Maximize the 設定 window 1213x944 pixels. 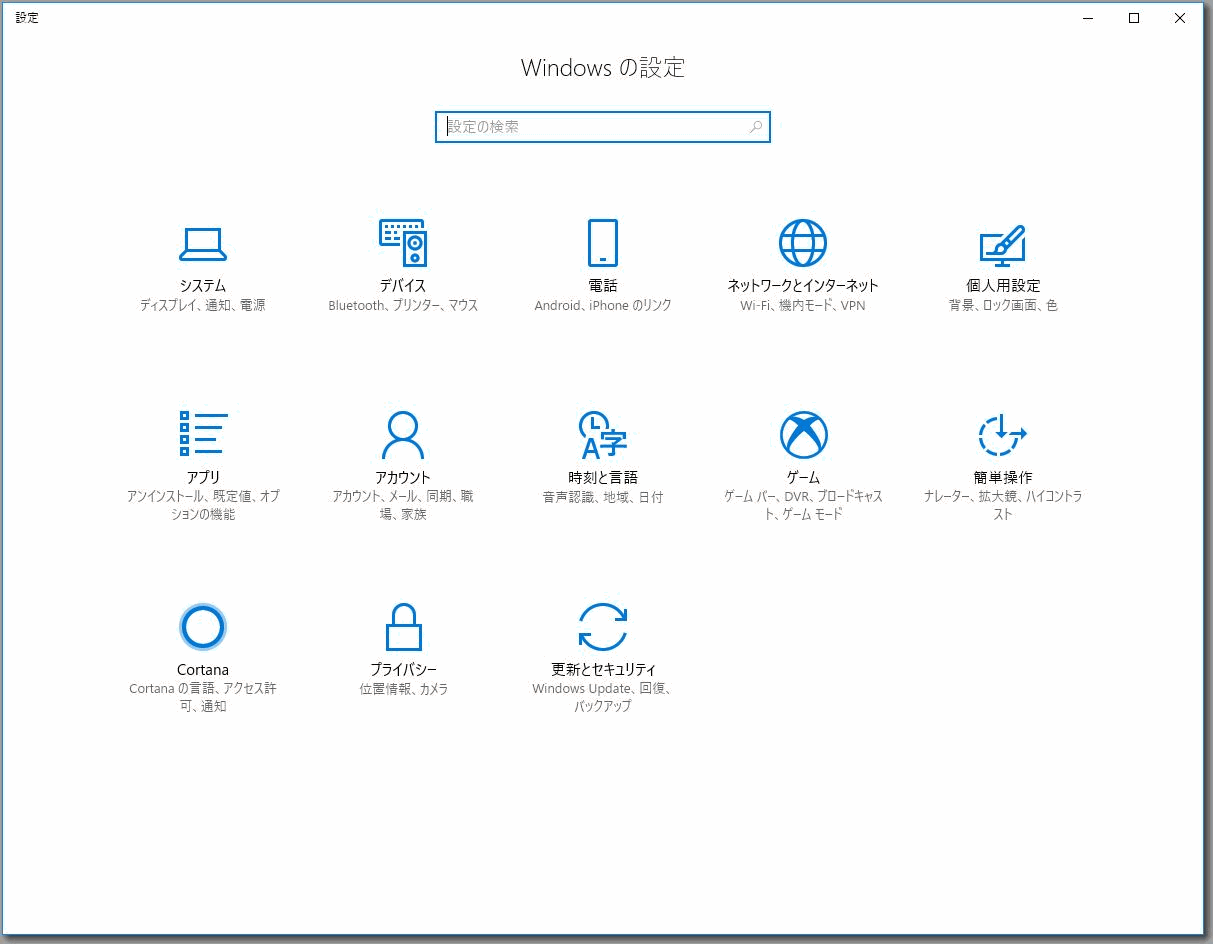1134,17
